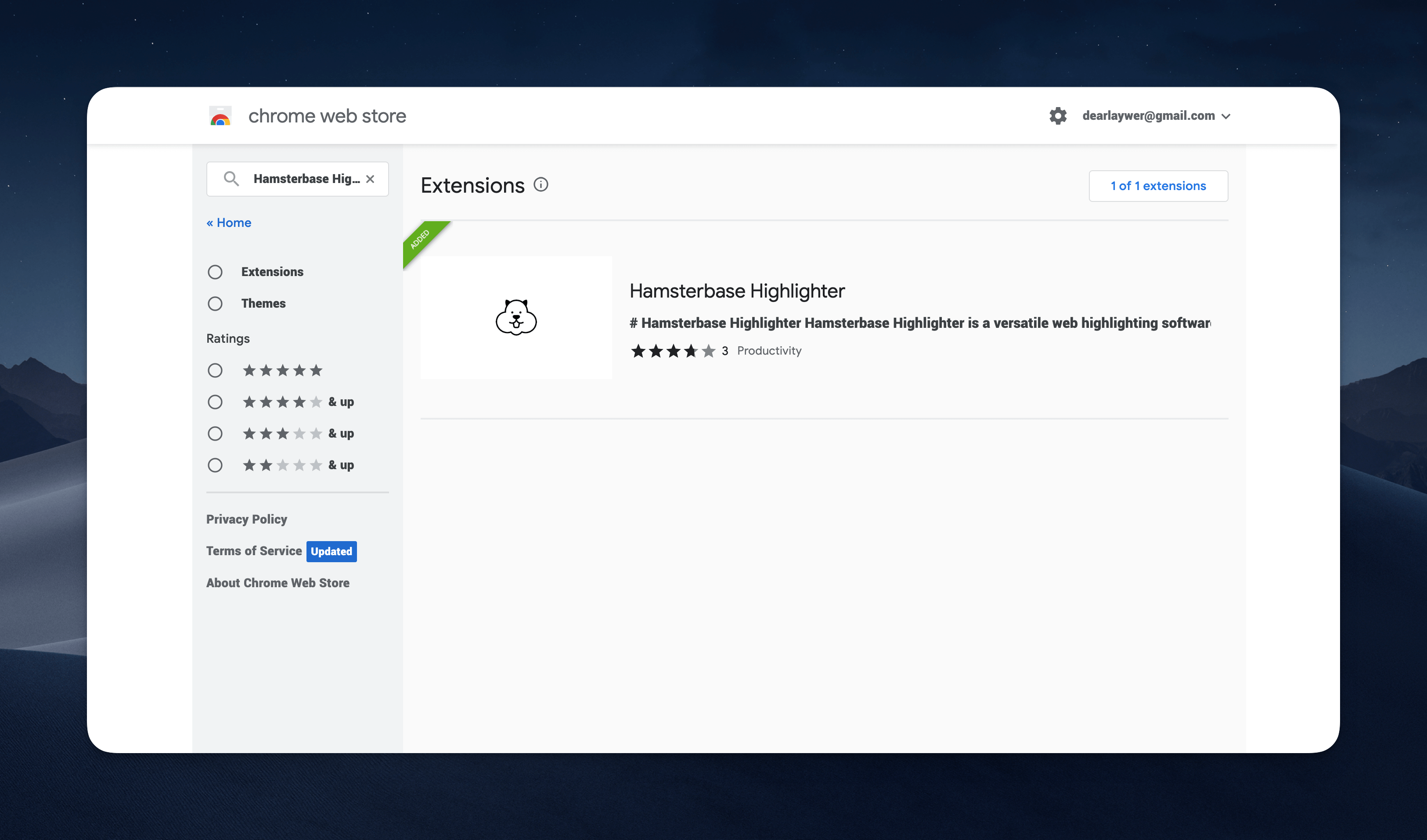Image resolution: width=1427 pixels, height=840 pixels.
Task: Click the search magnifier icon
Action: [x=231, y=179]
